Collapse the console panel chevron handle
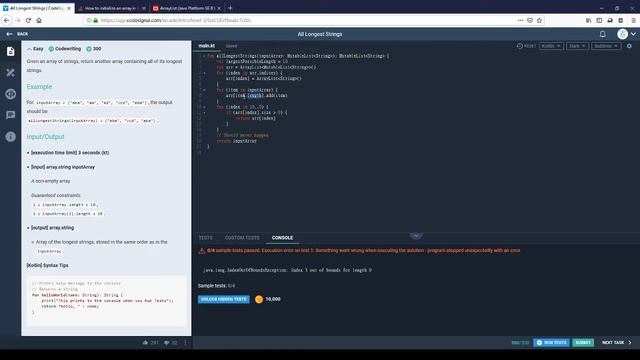 [x=416, y=236]
